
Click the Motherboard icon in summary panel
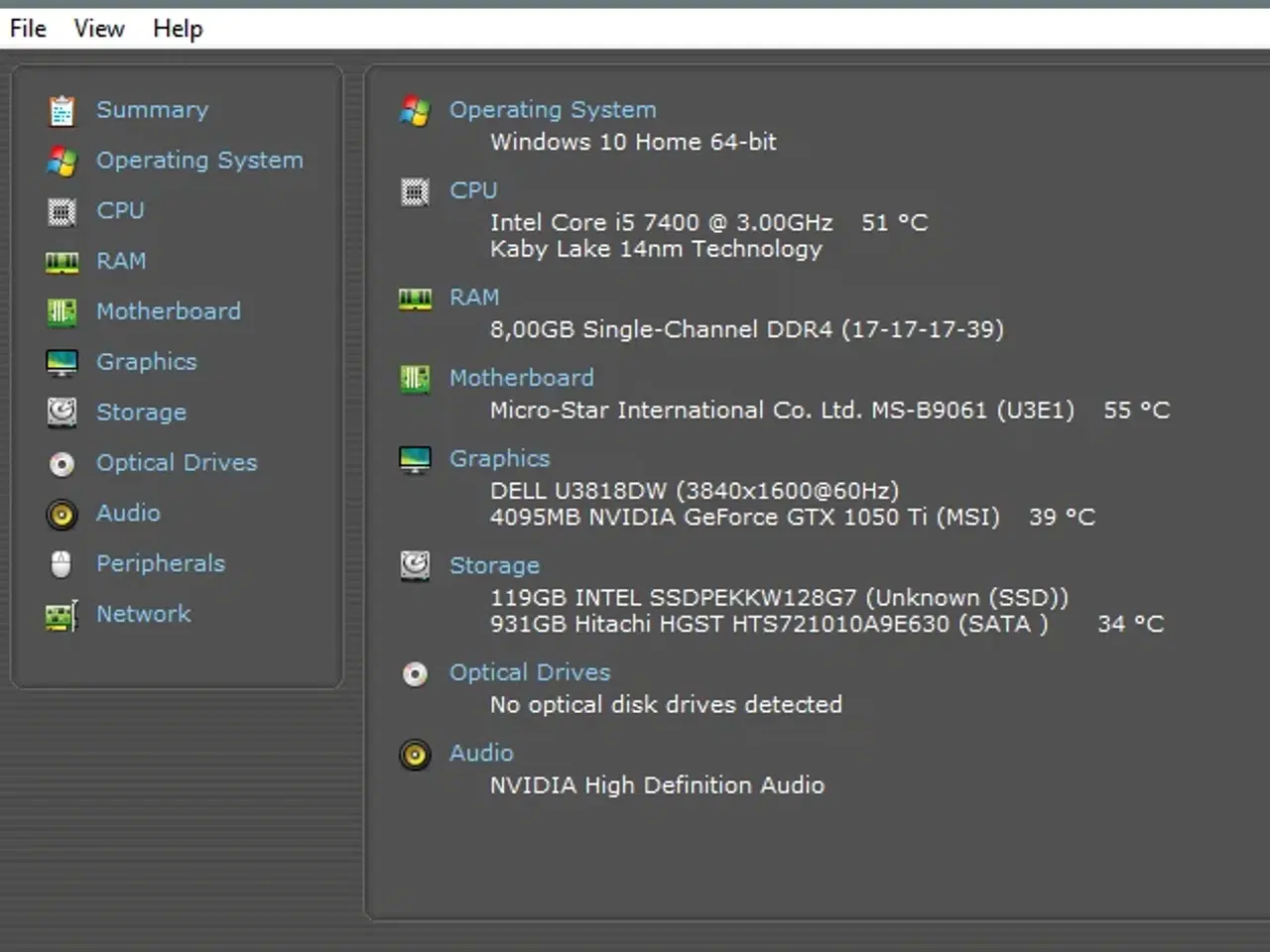[x=415, y=379]
